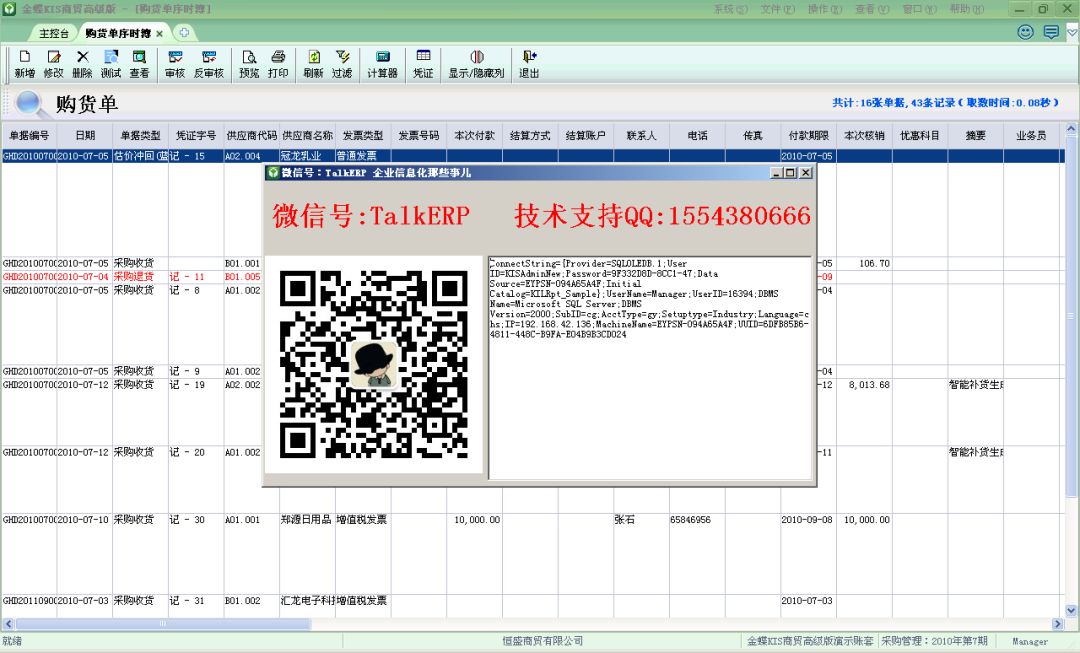Click the 付款期限 column header

(809, 136)
